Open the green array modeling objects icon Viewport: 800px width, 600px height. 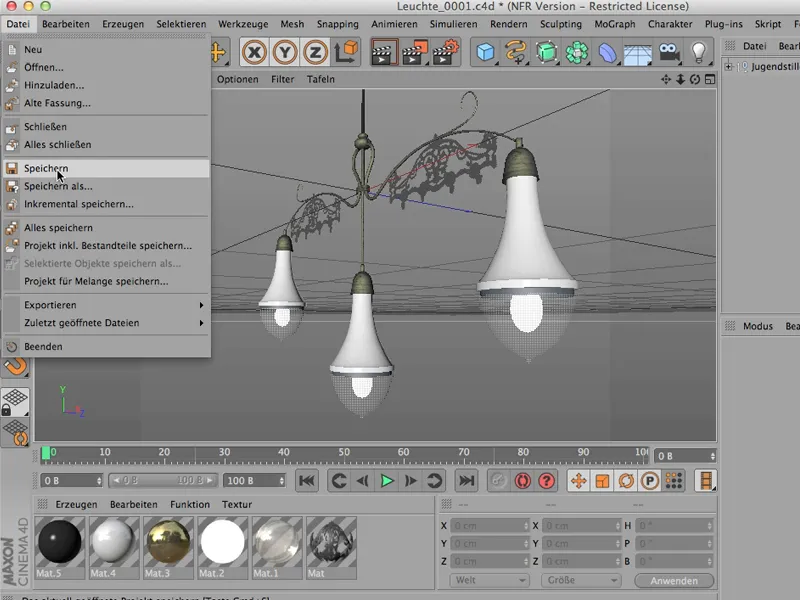pos(577,52)
